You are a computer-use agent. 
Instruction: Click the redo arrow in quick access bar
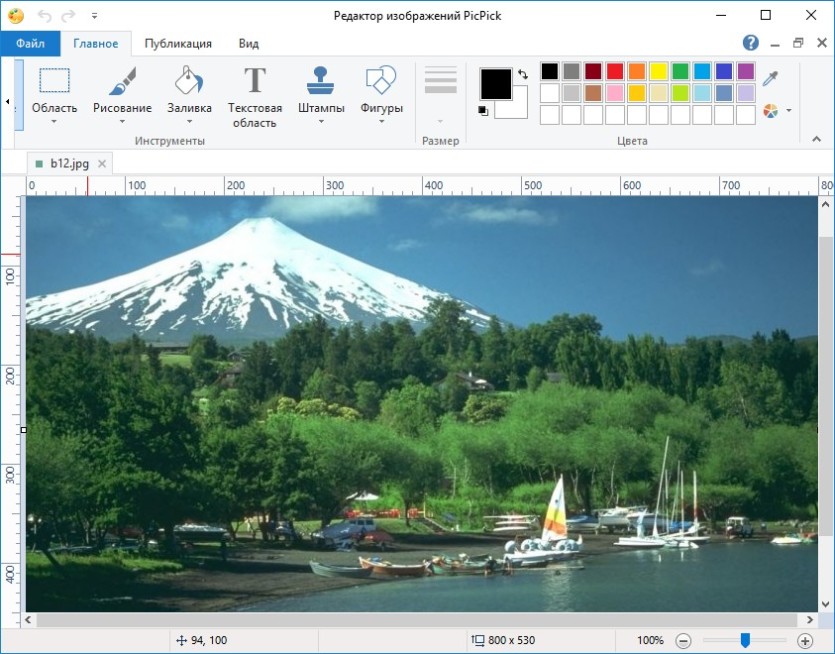(x=69, y=16)
